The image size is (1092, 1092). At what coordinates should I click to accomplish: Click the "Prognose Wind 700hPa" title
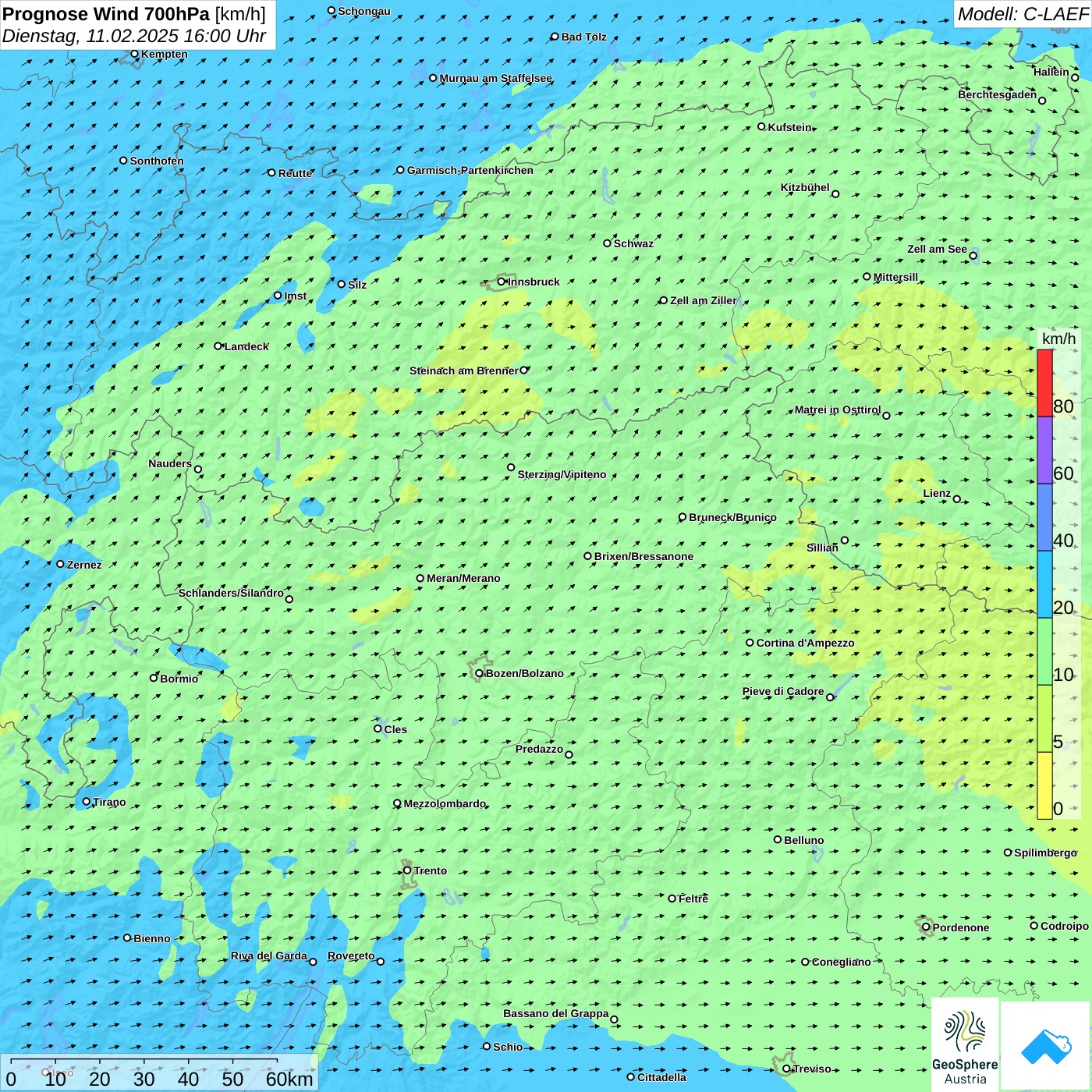[x=106, y=14]
